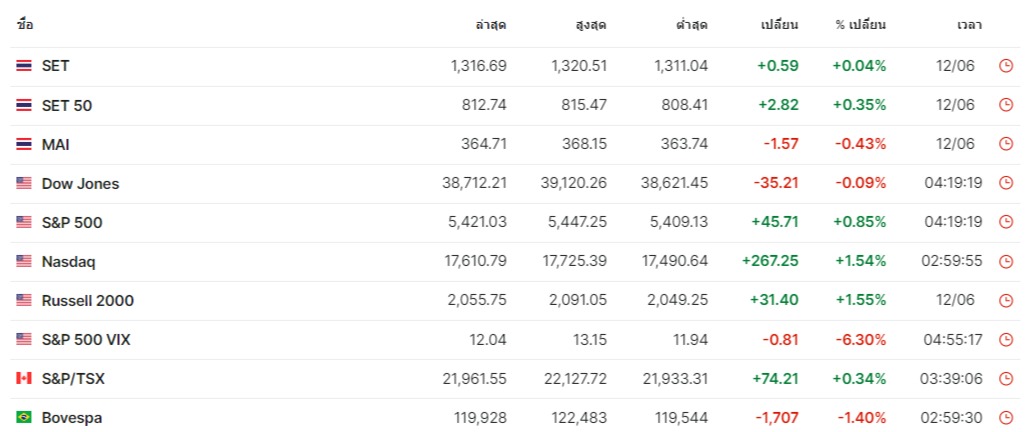The width and height of the screenshot is (1033, 432).
Task: Open the Dow Jones index page
Action: pos(80,183)
